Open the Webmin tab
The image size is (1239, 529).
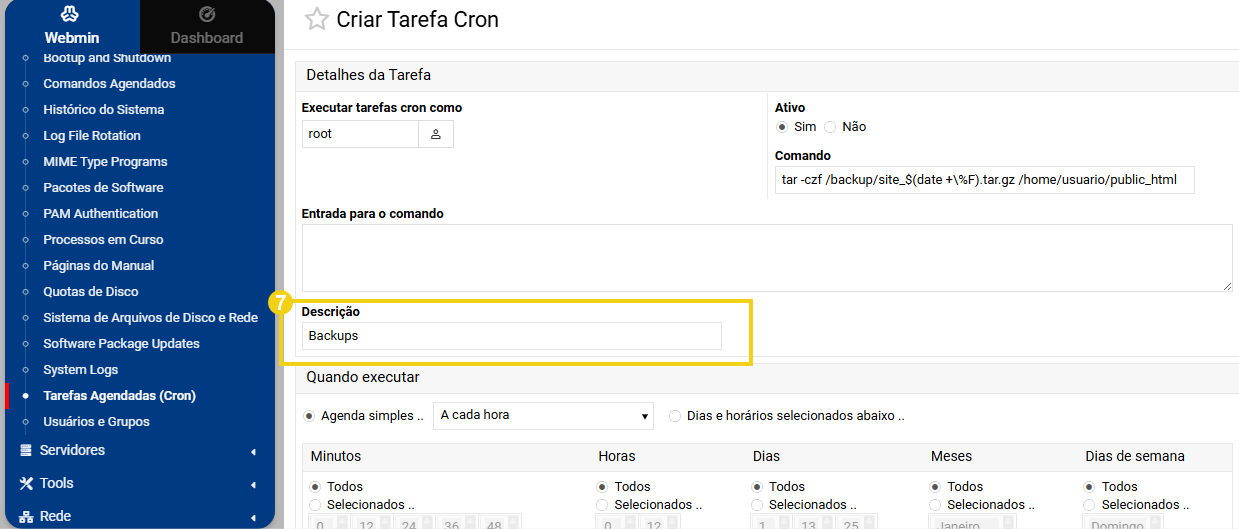[x=71, y=26]
